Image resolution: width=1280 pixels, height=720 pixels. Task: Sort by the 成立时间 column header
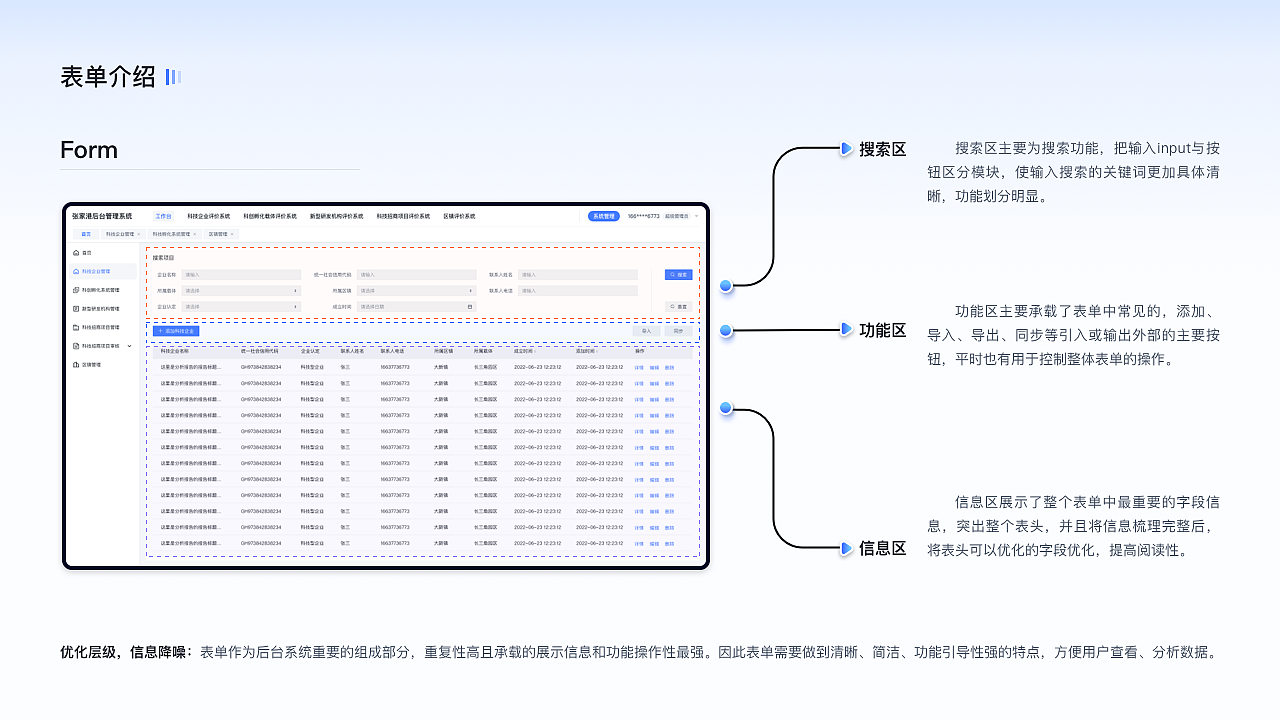point(525,351)
